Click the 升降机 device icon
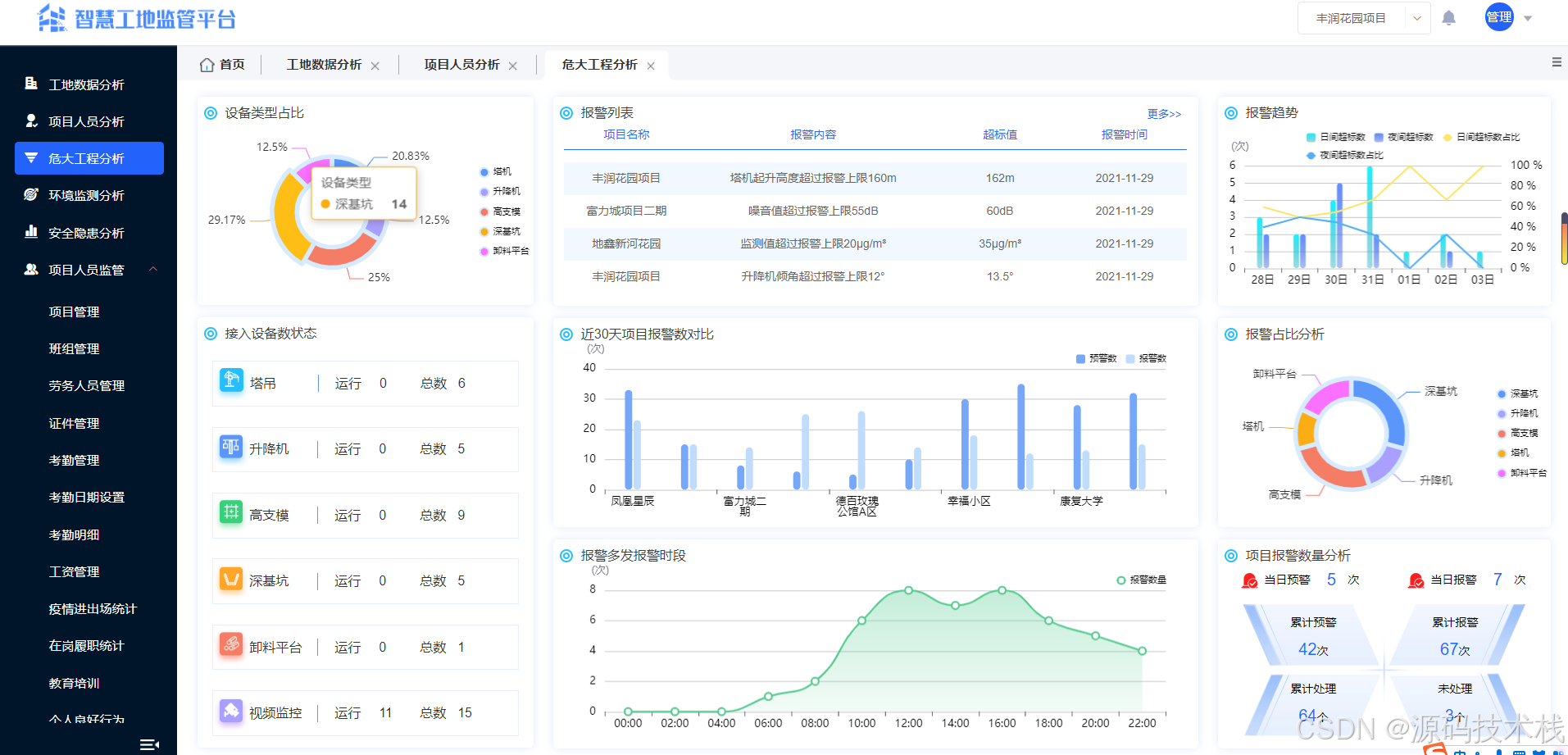The height and width of the screenshot is (755, 1568). [x=231, y=447]
